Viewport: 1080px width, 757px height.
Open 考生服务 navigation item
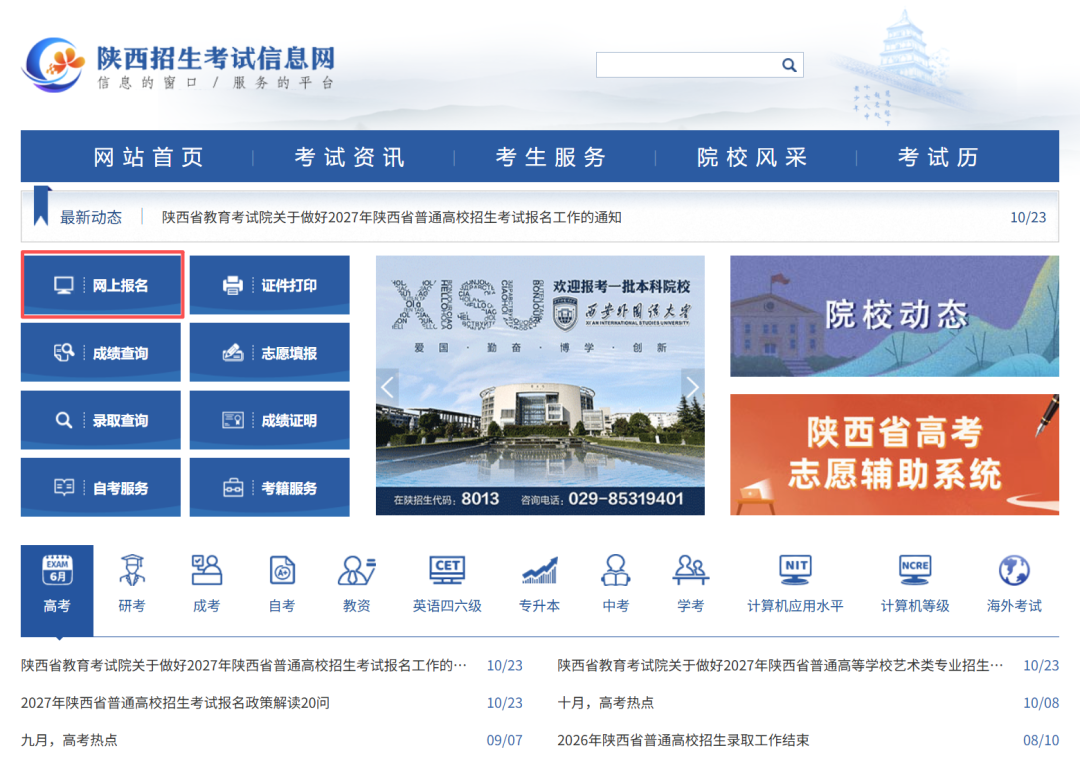point(550,157)
